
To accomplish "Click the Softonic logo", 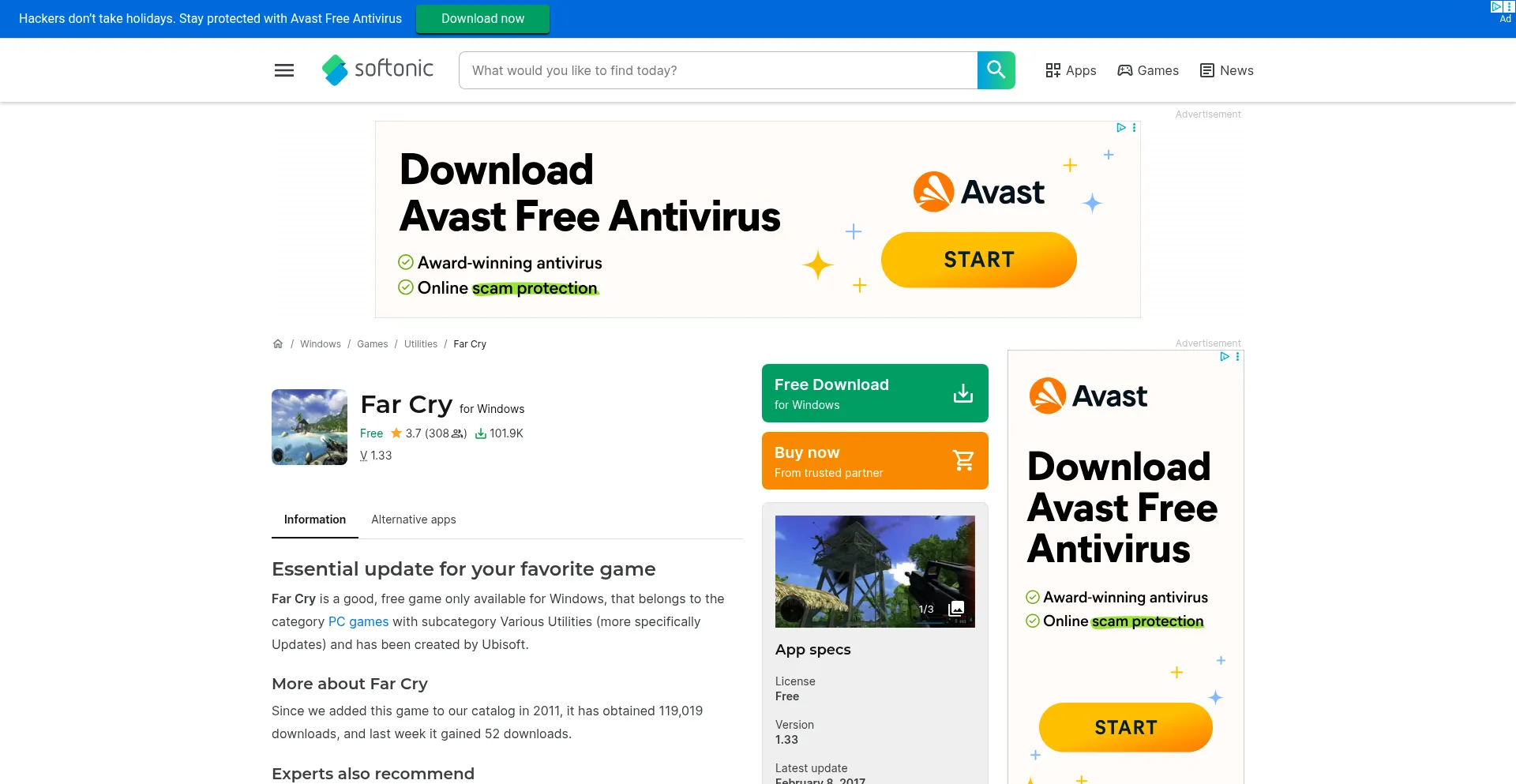I will (x=377, y=69).
